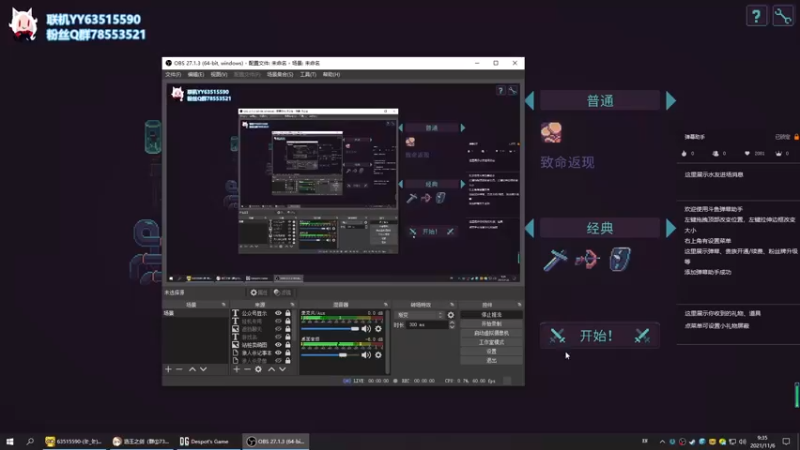Click the 停止推流 stop streaming button

coord(491,315)
